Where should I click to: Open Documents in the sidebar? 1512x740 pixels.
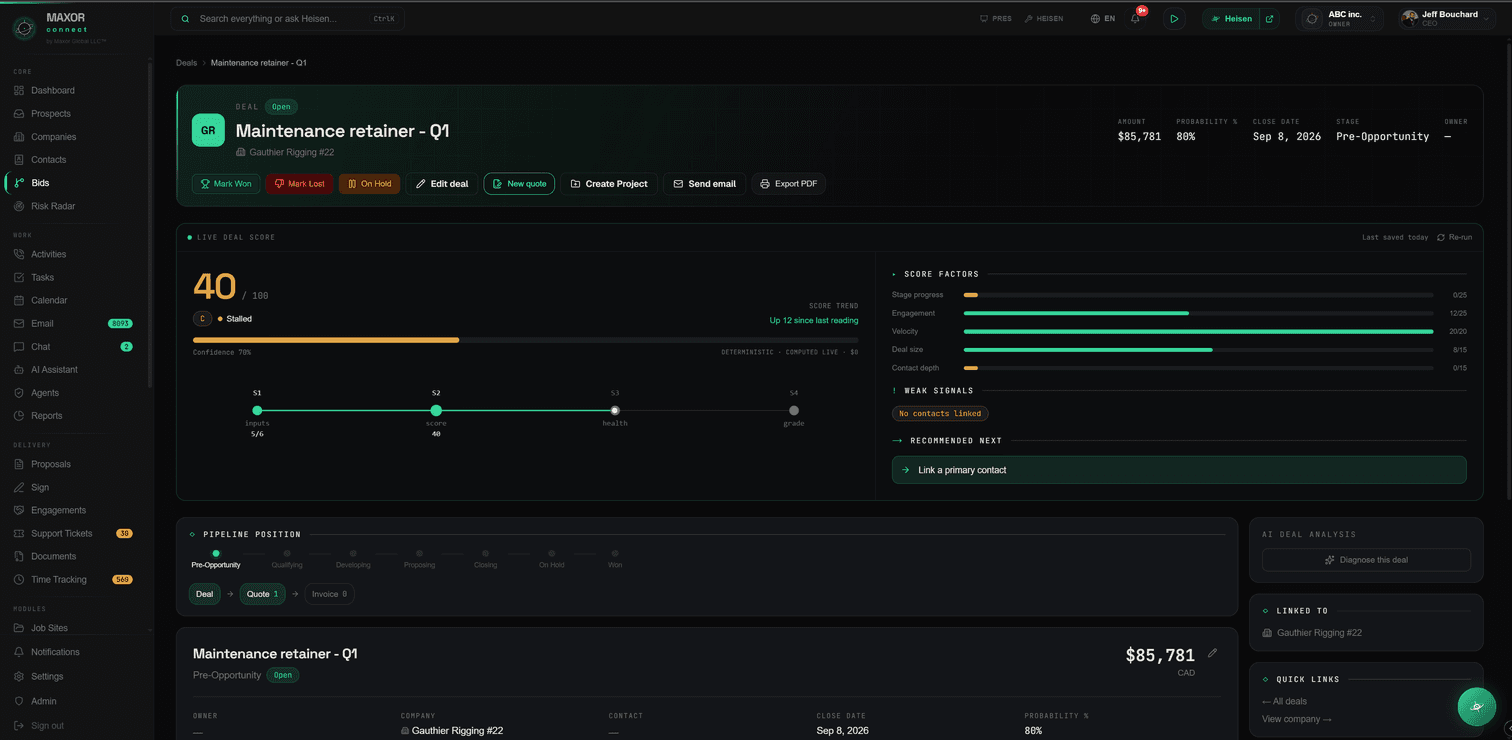tap(53, 556)
